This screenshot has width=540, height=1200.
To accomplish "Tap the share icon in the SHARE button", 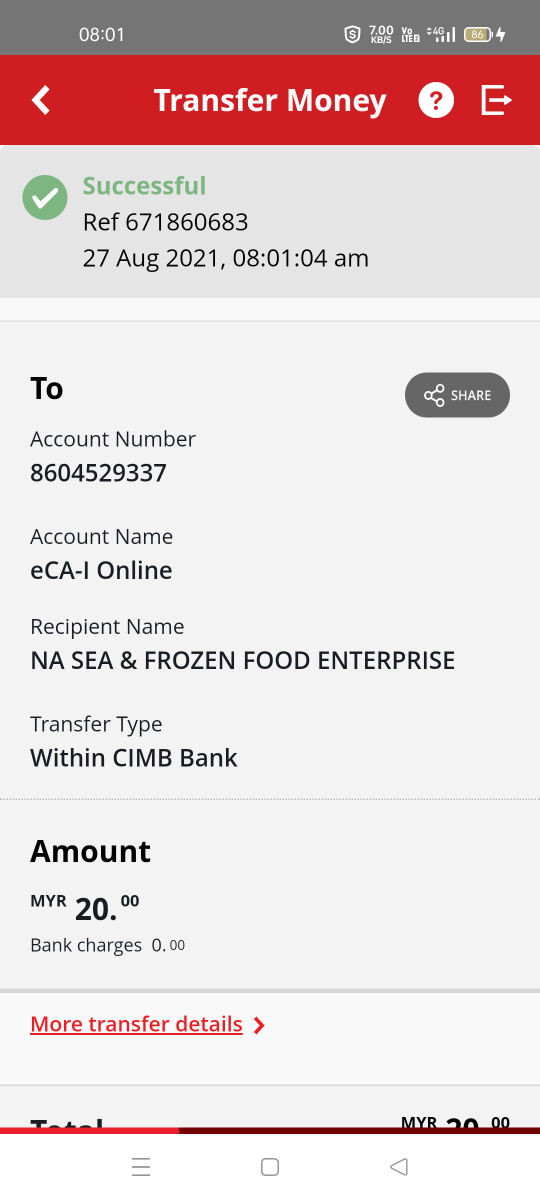I will pos(434,395).
